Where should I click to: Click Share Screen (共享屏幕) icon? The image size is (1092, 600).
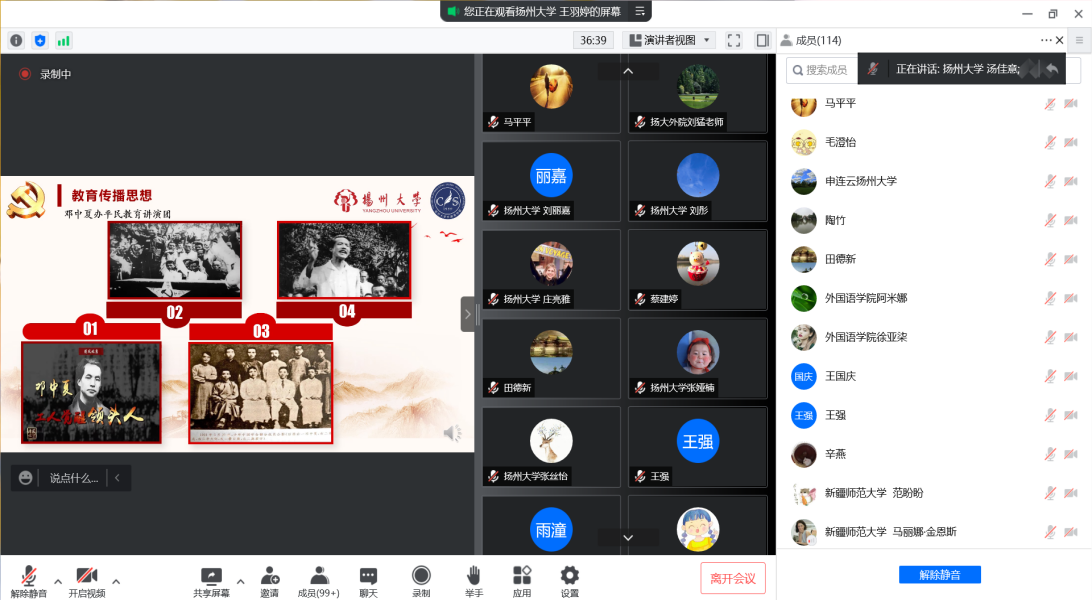[x=210, y=576]
